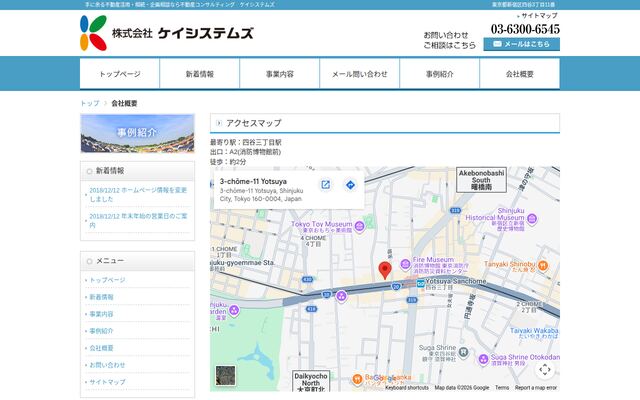Screen dimensions: 640x400
Task: Open 会社概要 in the navigation bar
Action: [520, 74]
